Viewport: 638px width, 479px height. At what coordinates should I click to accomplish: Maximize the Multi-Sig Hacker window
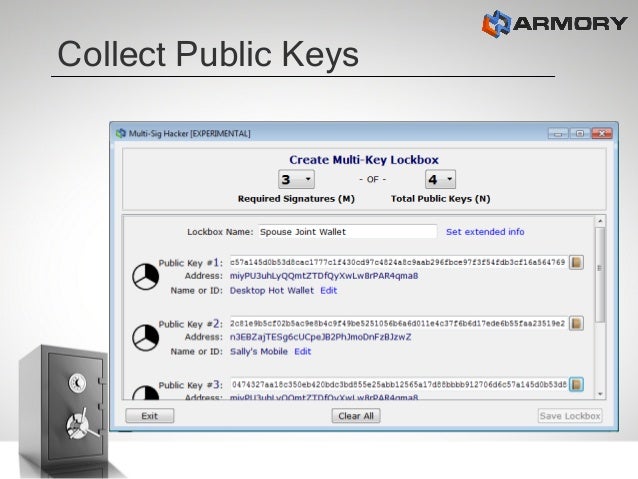pyautogui.click(x=579, y=133)
